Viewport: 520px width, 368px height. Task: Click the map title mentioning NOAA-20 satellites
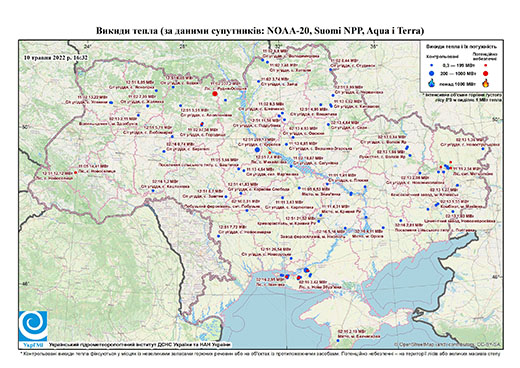pyautogui.click(x=260, y=31)
